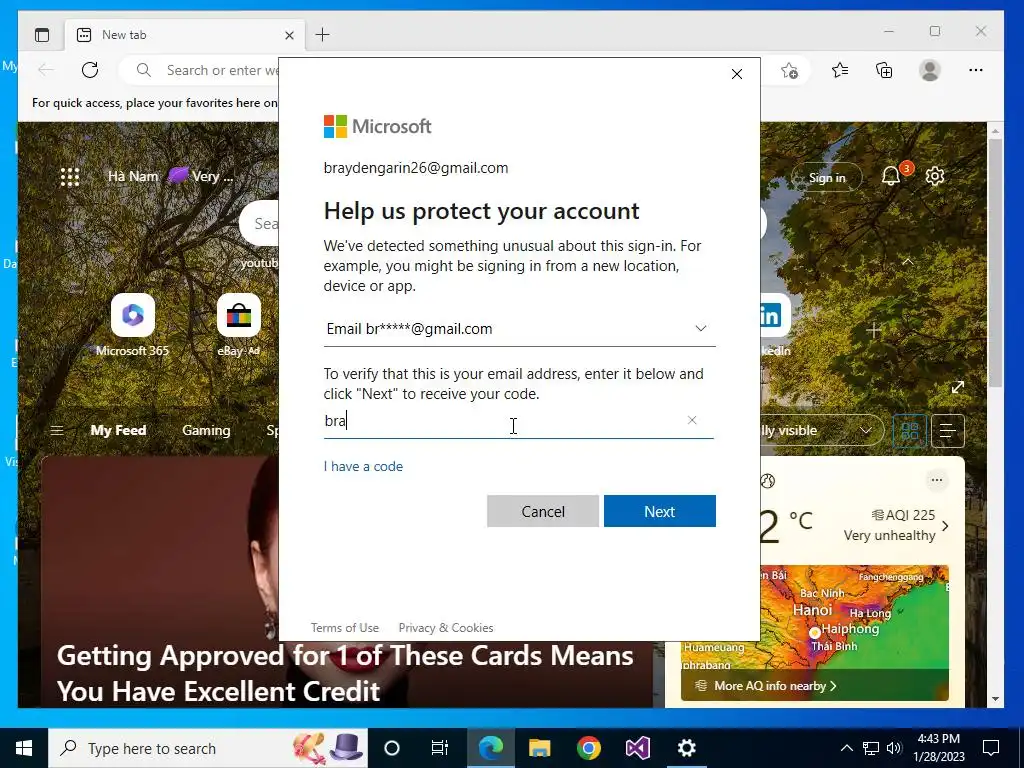This screenshot has width=1024, height=768.
Task: Open Hà Nam weather location link
Action: [133, 176]
